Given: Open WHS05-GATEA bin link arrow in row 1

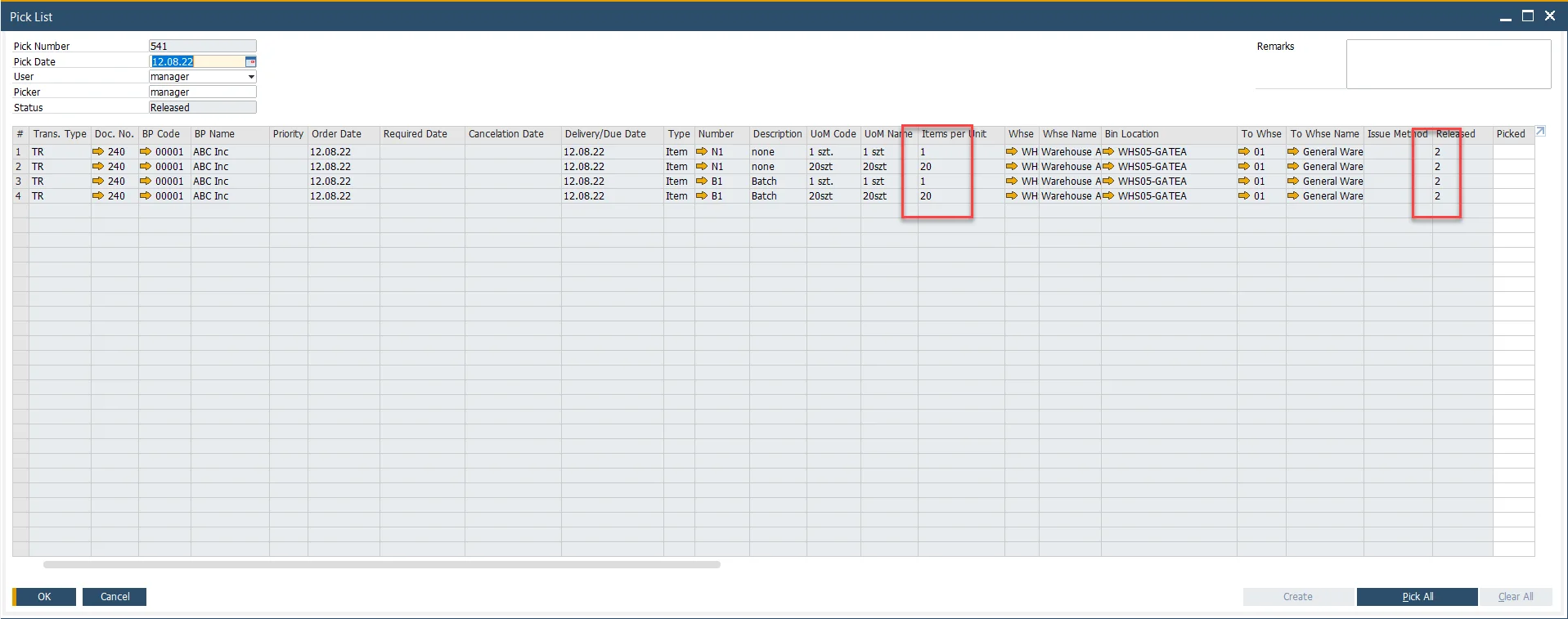Looking at the screenshot, I should (1108, 151).
